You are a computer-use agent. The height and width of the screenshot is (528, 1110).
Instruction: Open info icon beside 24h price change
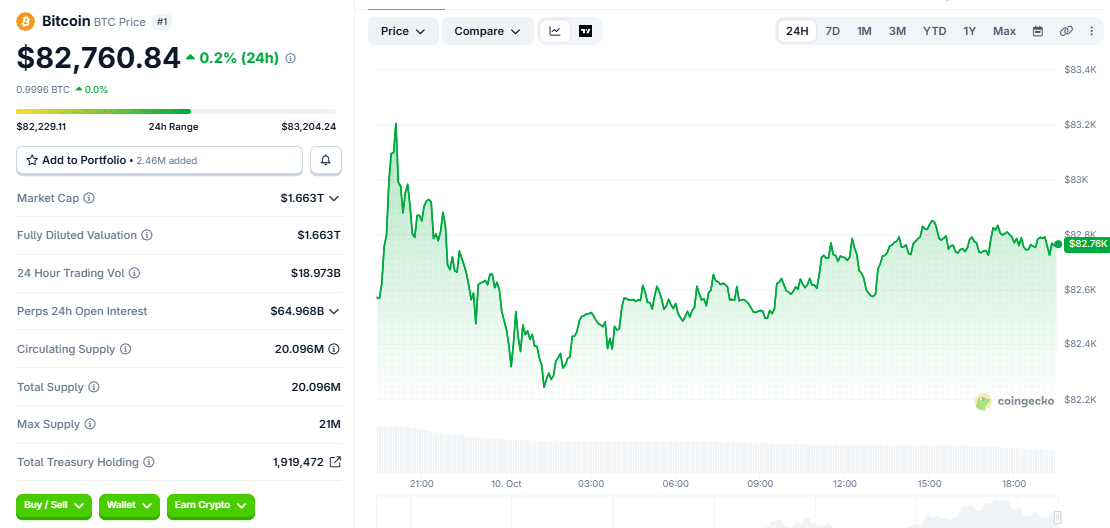tap(290, 59)
